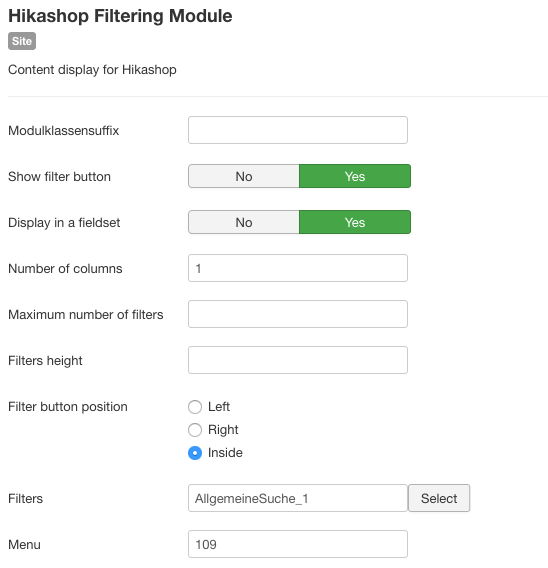The image size is (548, 568).
Task: Choose Right filter button position
Action: [195, 430]
